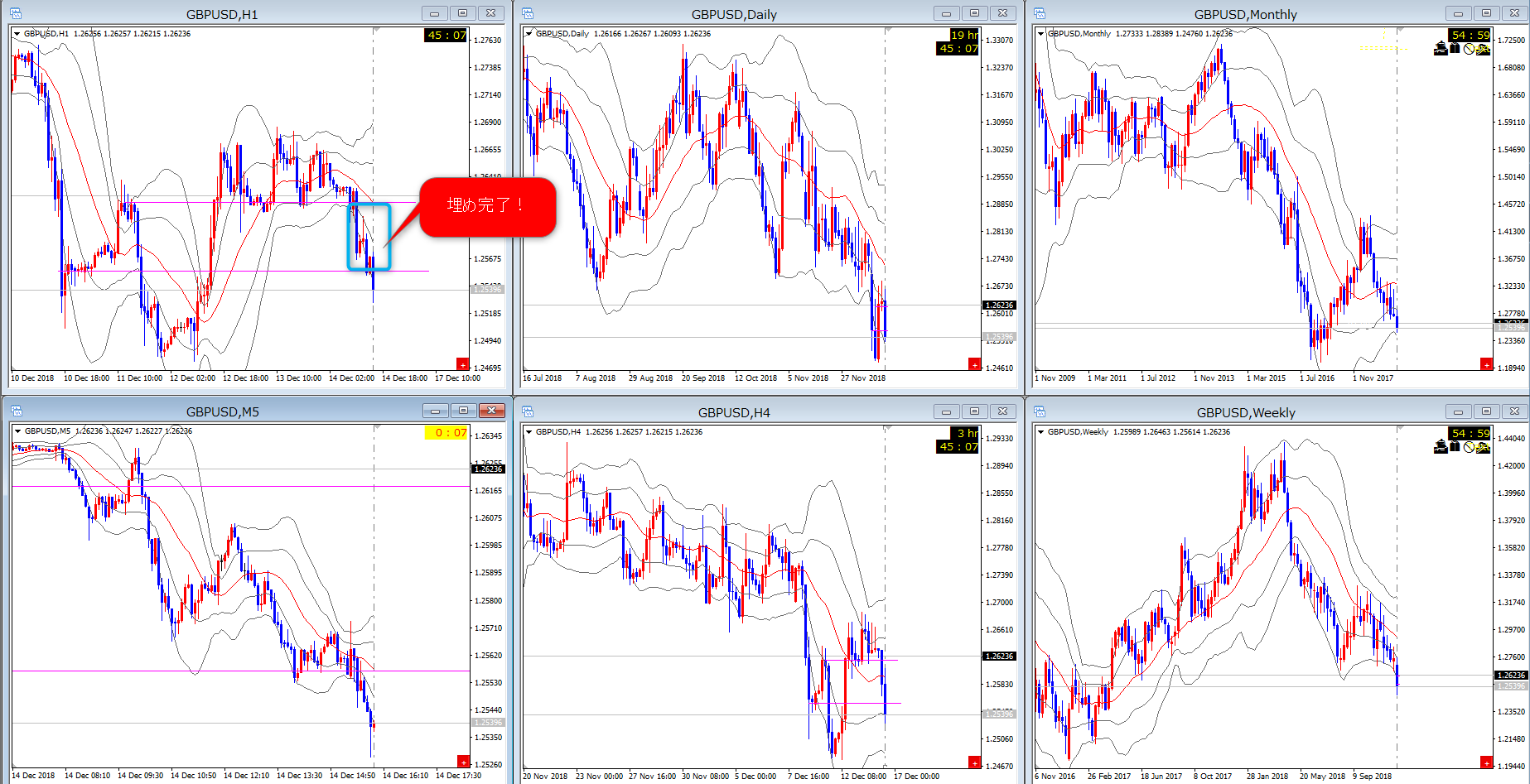Expand the GBPUSD,H1 chart dropdown triangle
Screen dimensions: 1530x784
17,34
